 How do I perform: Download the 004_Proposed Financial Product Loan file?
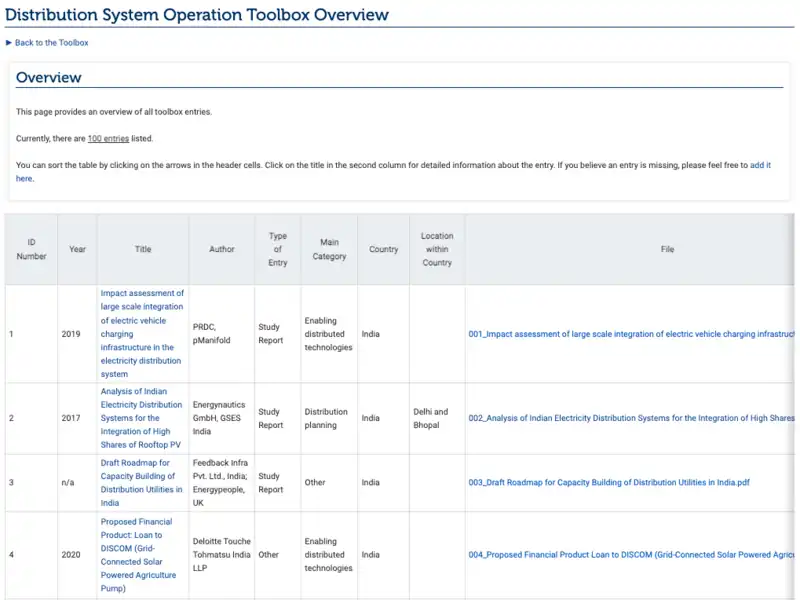tap(631, 555)
